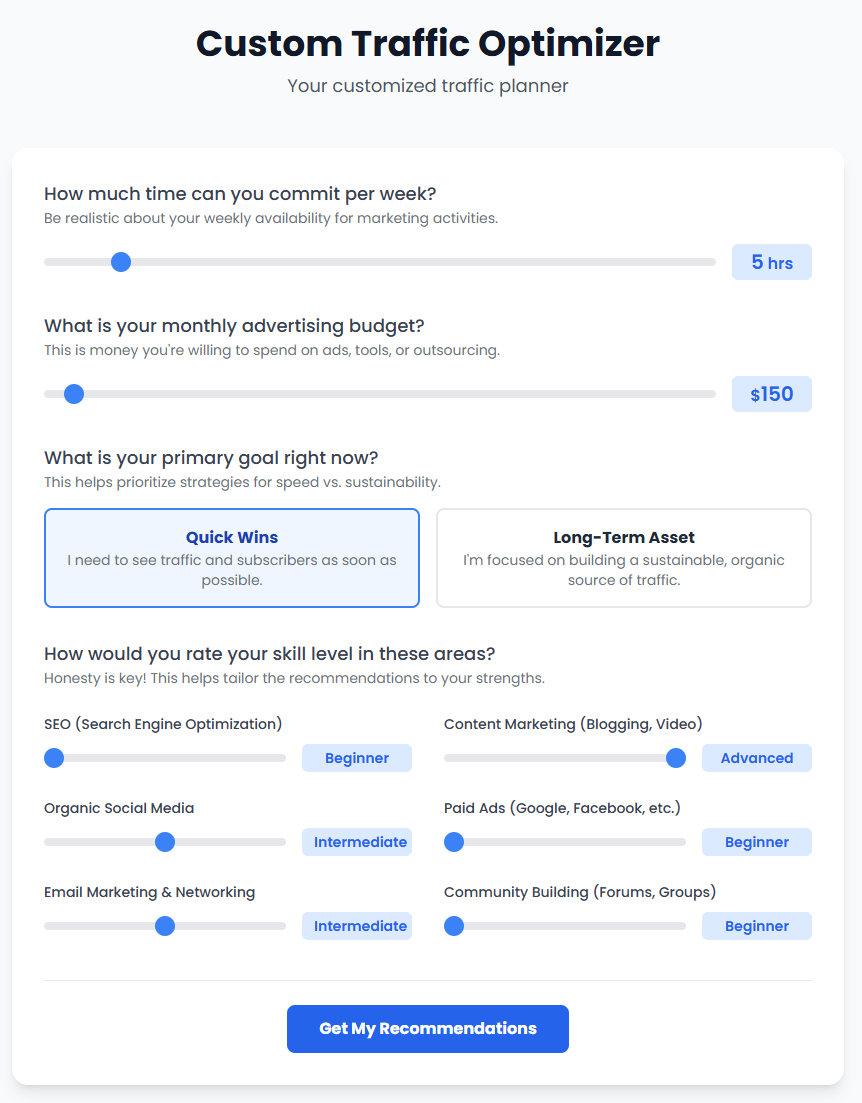Viewport: 862px width, 1103px height.
Task: Set the Paid Ads skill slider
Action: [x=454, y=842]
